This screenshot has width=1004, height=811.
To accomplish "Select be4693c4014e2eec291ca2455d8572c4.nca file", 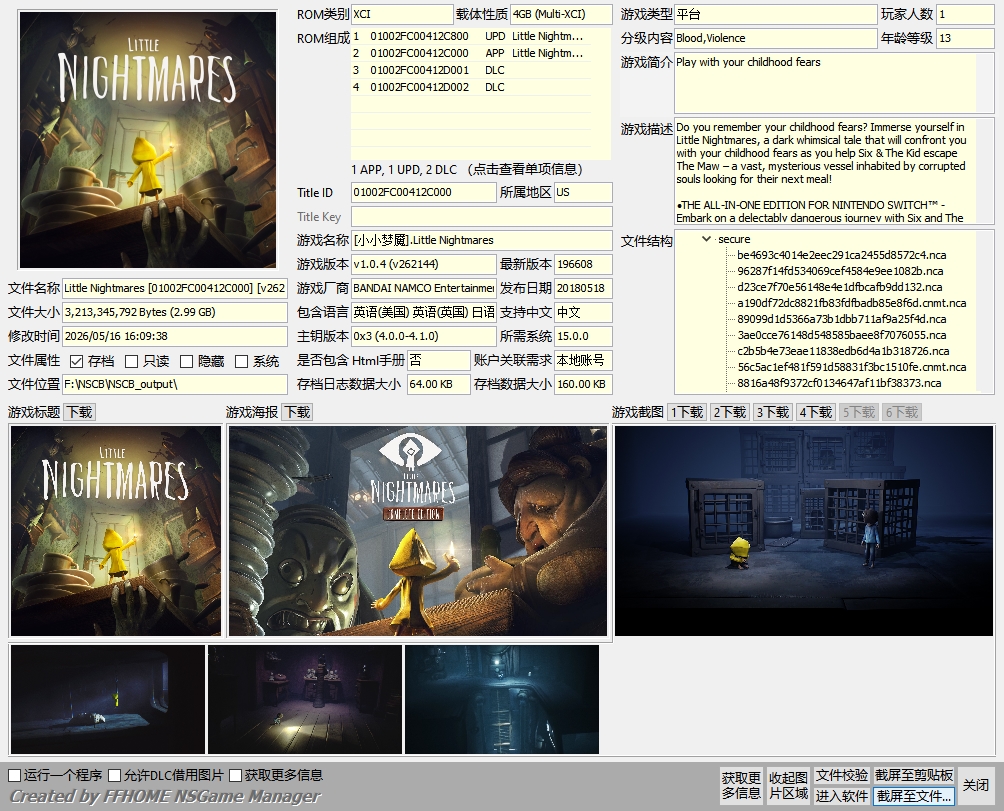I will click(841, 255).
